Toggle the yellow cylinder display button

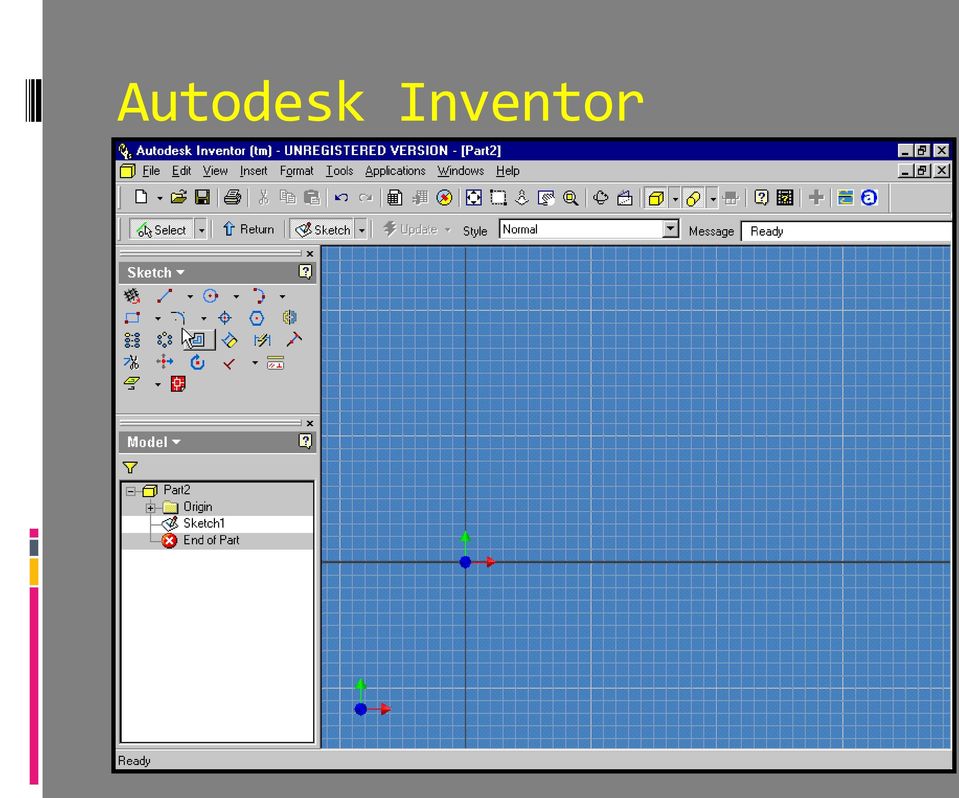point(693,198)
